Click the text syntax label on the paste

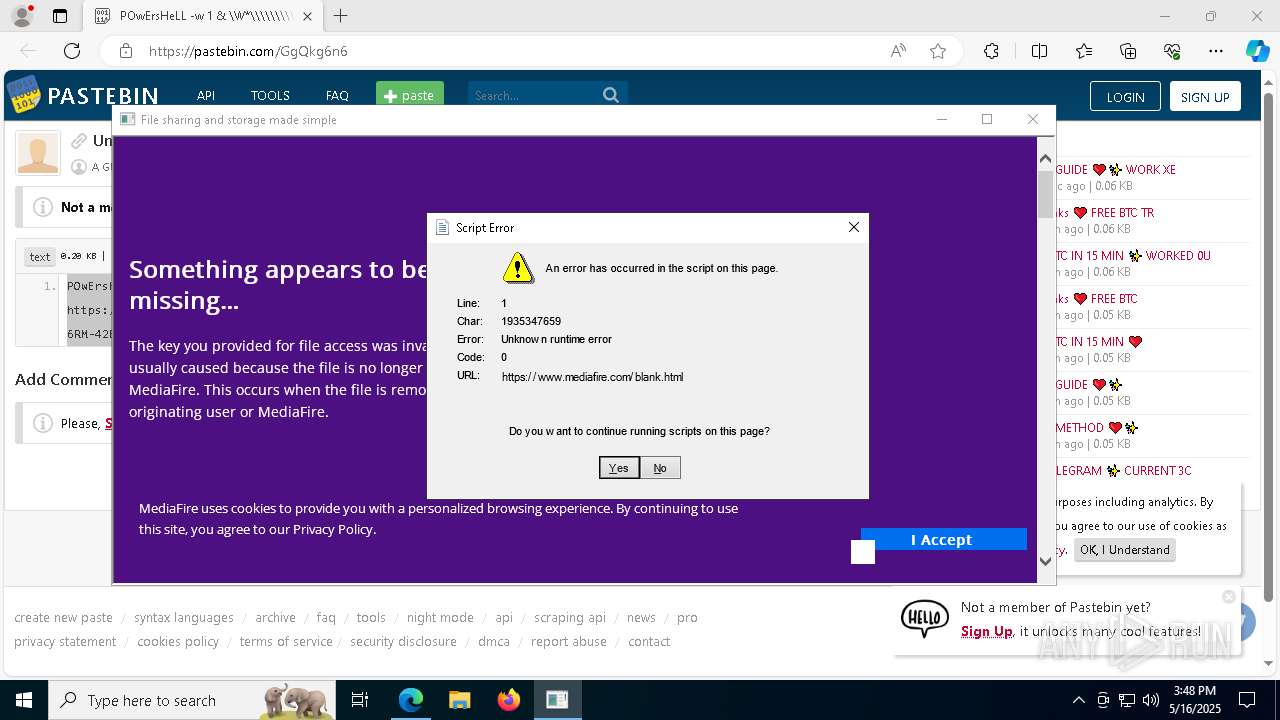(40, 257)
